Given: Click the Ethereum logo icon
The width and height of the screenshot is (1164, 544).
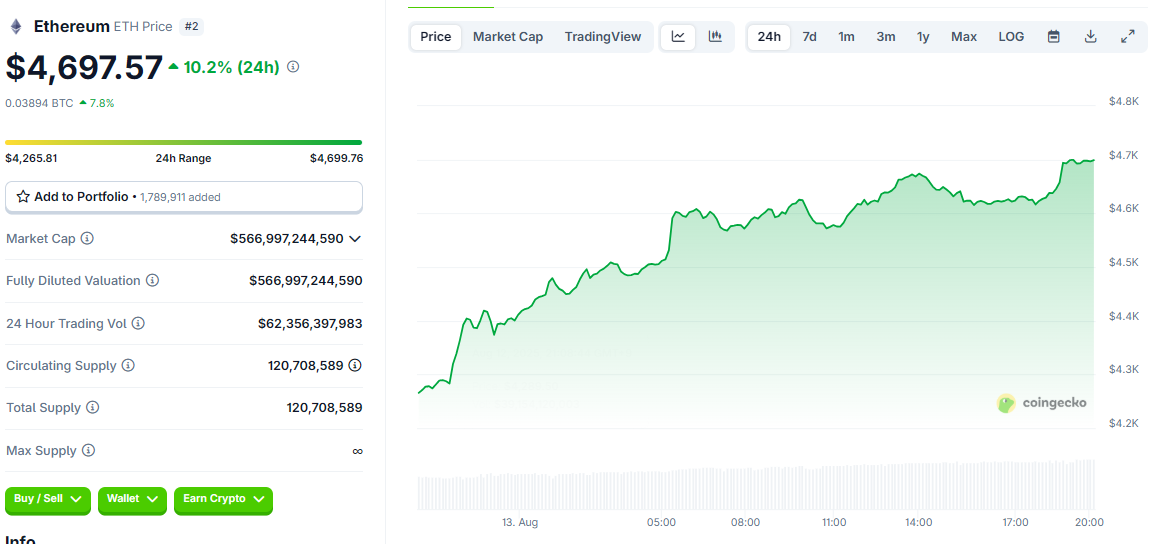Looking at the screenshot, I should click(16, 27).
